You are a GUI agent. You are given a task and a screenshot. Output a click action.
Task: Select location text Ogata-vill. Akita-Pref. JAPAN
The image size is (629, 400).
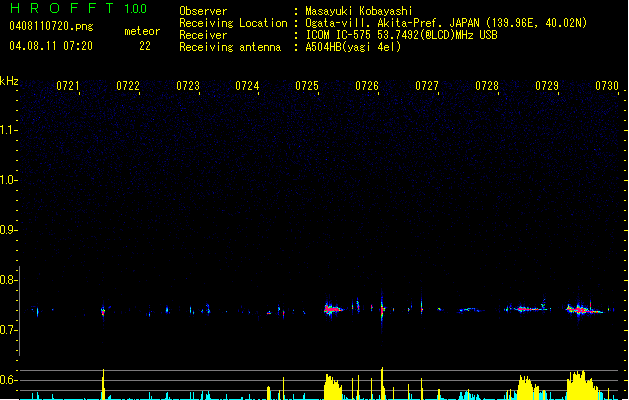392,23
